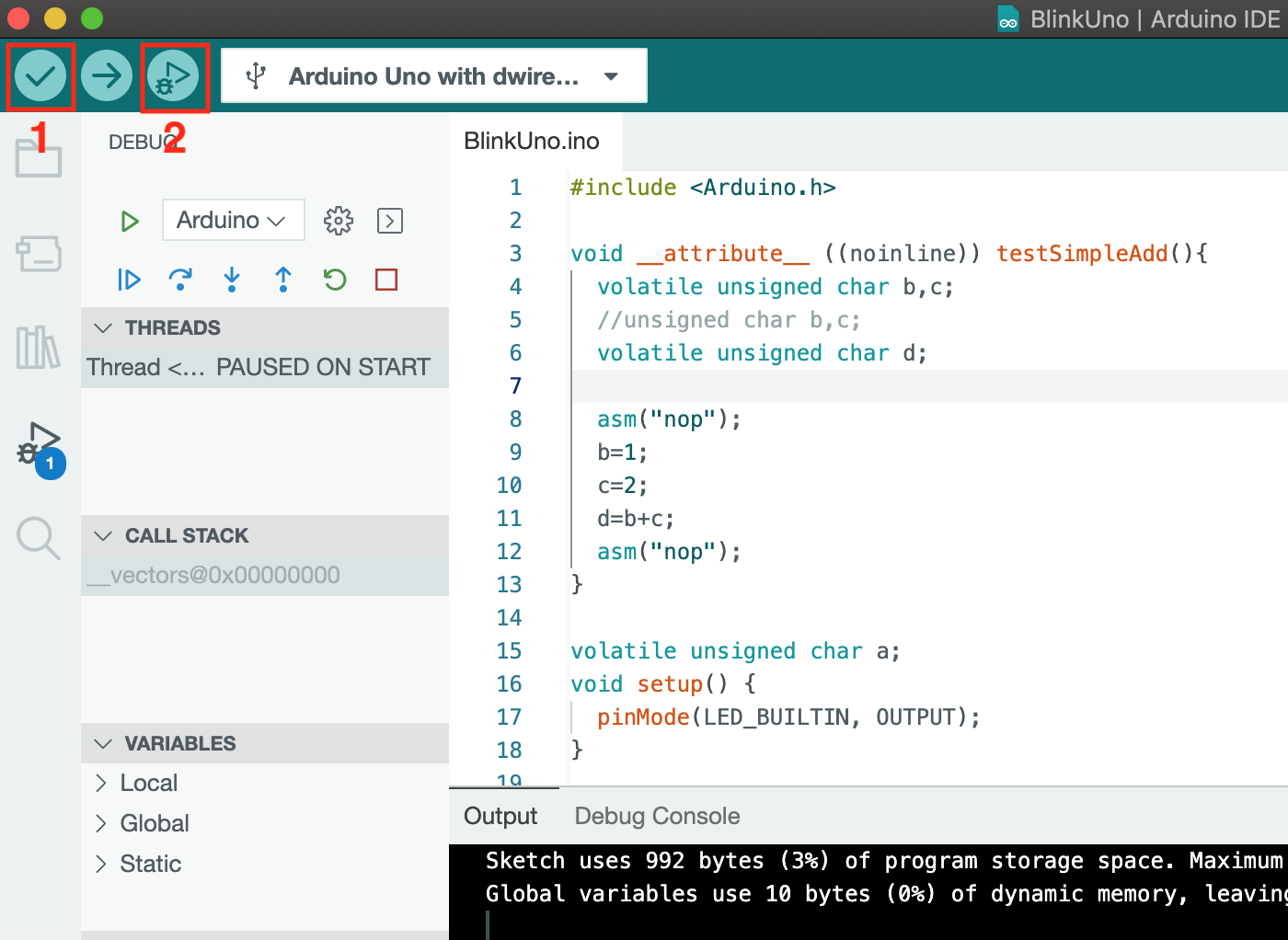Click the commented '//unsigned char b,c;' line
1288x940 pixels.
point(729,320)
